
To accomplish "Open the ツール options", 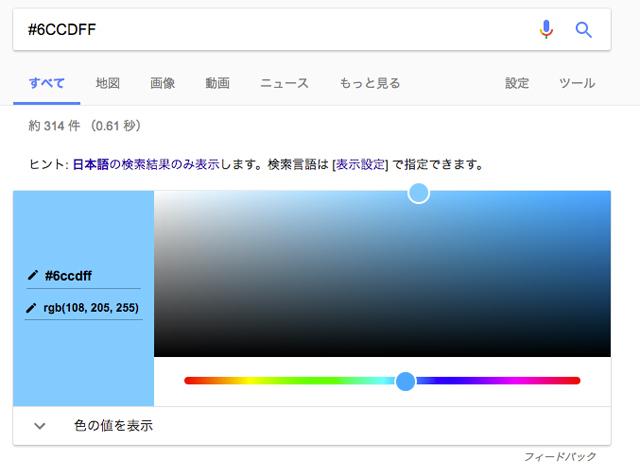I will (x=577, y=83).
